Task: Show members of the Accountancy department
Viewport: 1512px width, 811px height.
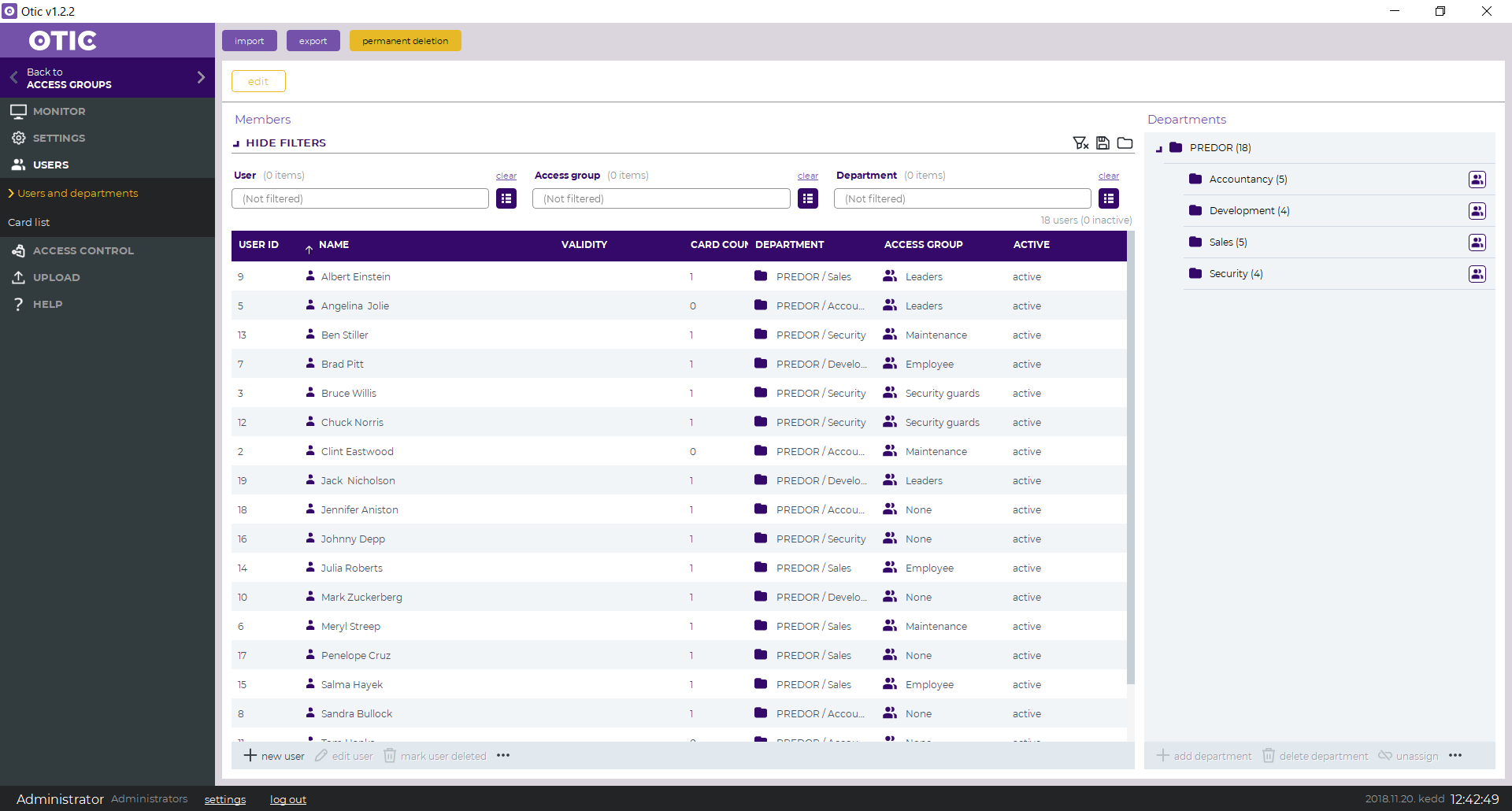Action: point(1477,180)
